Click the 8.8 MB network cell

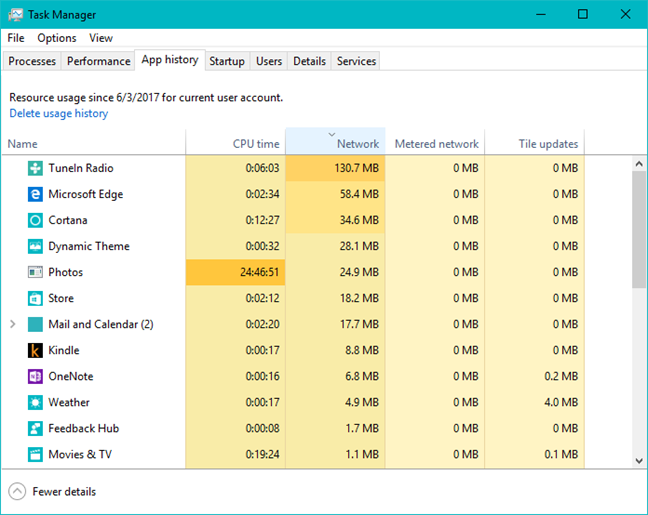tap(335, 350)
